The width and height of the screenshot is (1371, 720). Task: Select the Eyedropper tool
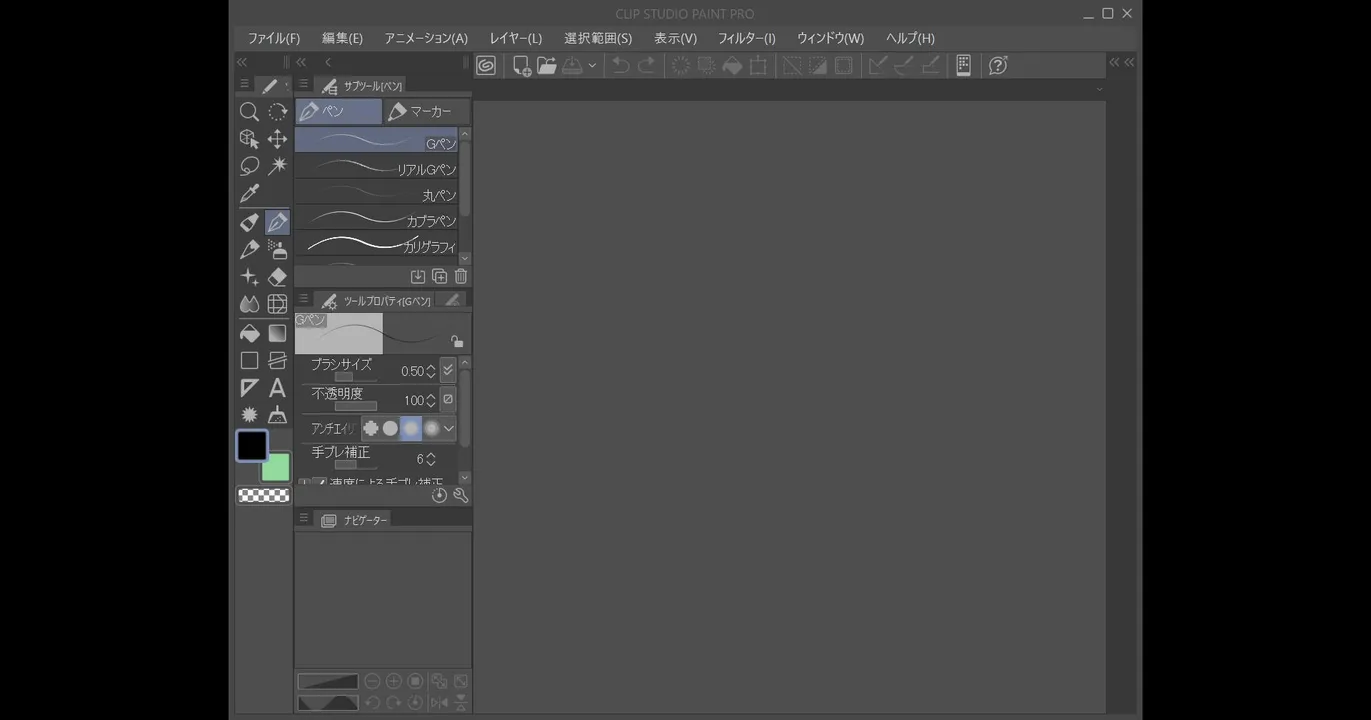coord(249,193)
